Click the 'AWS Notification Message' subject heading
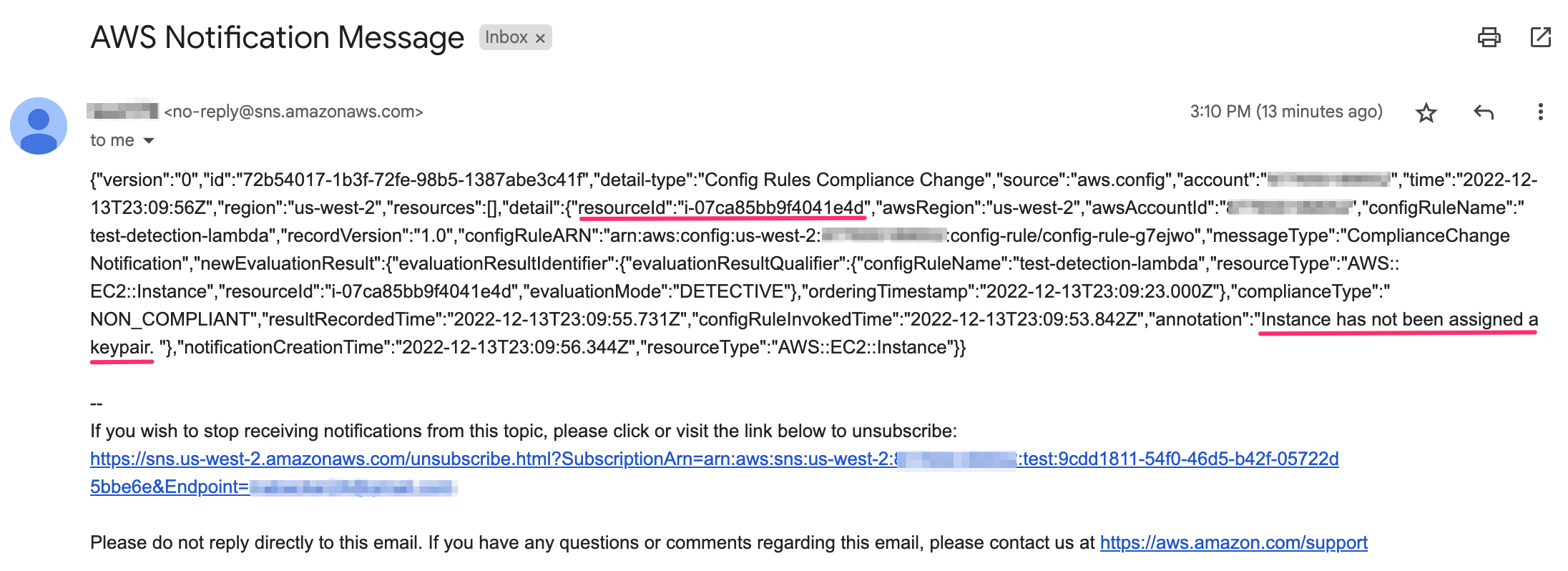 277,37
